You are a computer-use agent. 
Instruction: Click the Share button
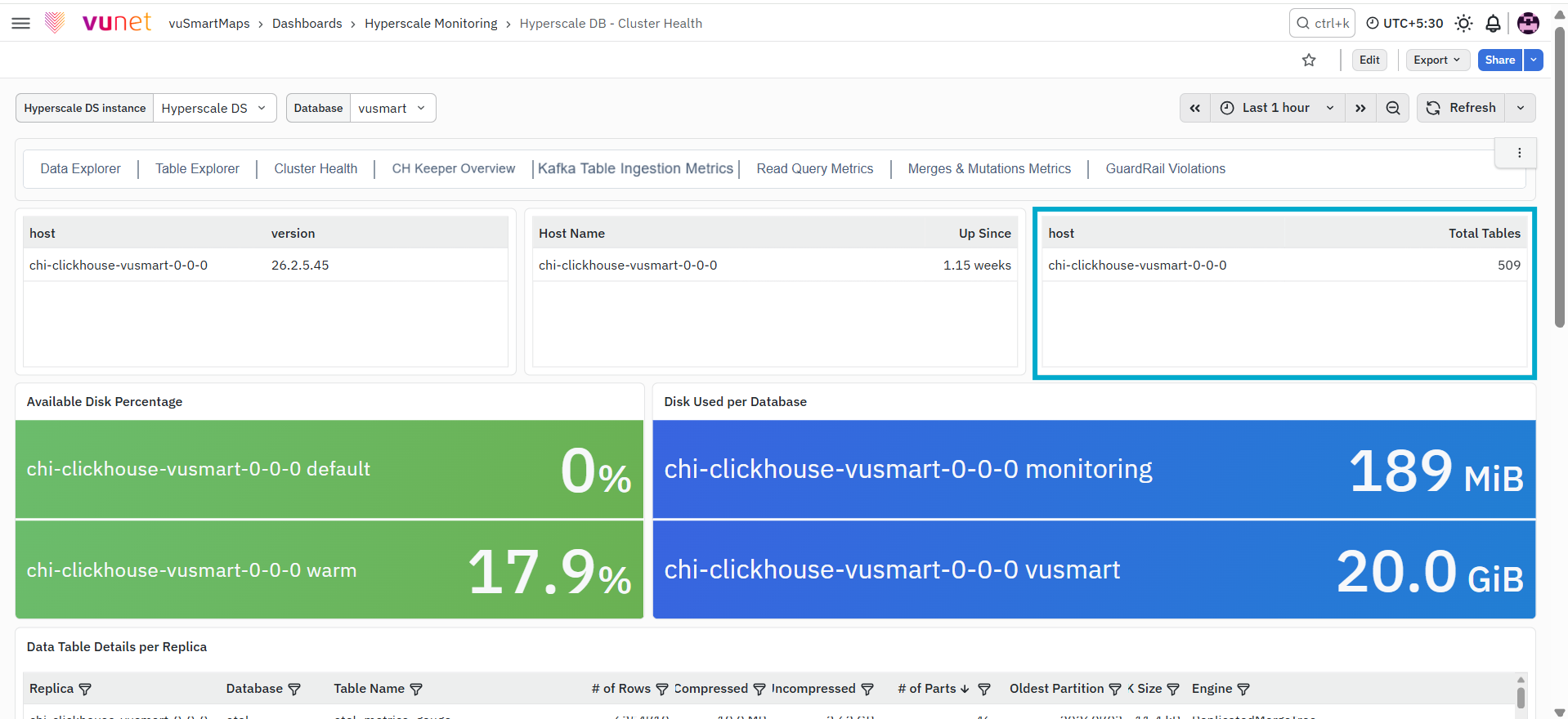click(x=1499, y=60)
